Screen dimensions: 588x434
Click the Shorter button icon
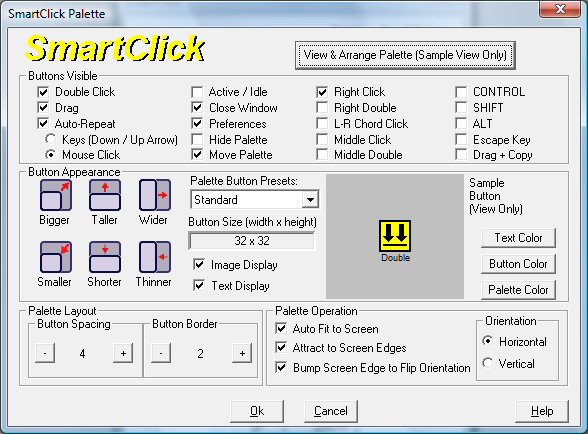point(105,257)
